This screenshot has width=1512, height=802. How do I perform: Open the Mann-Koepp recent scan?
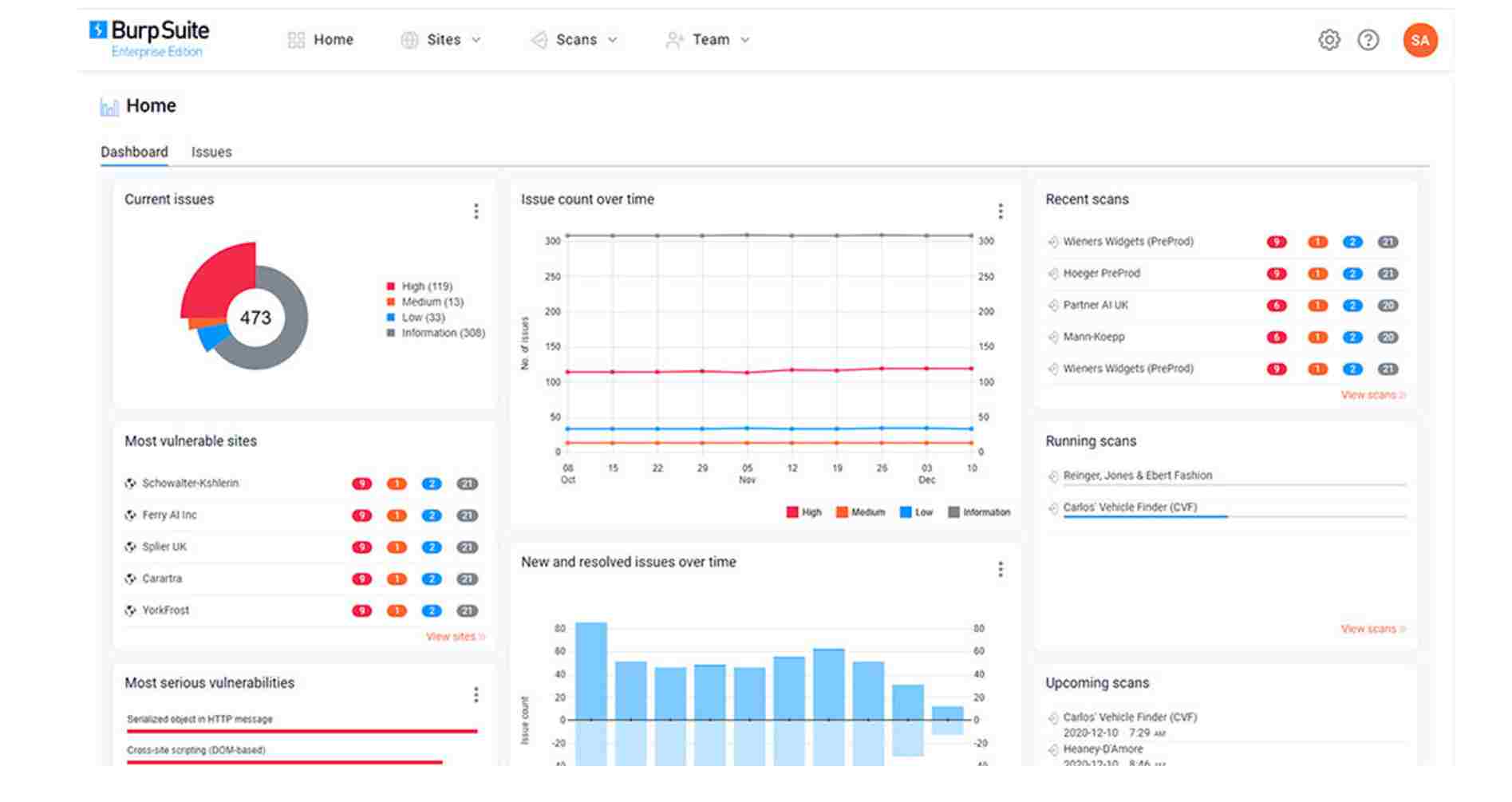[1094, 338]
